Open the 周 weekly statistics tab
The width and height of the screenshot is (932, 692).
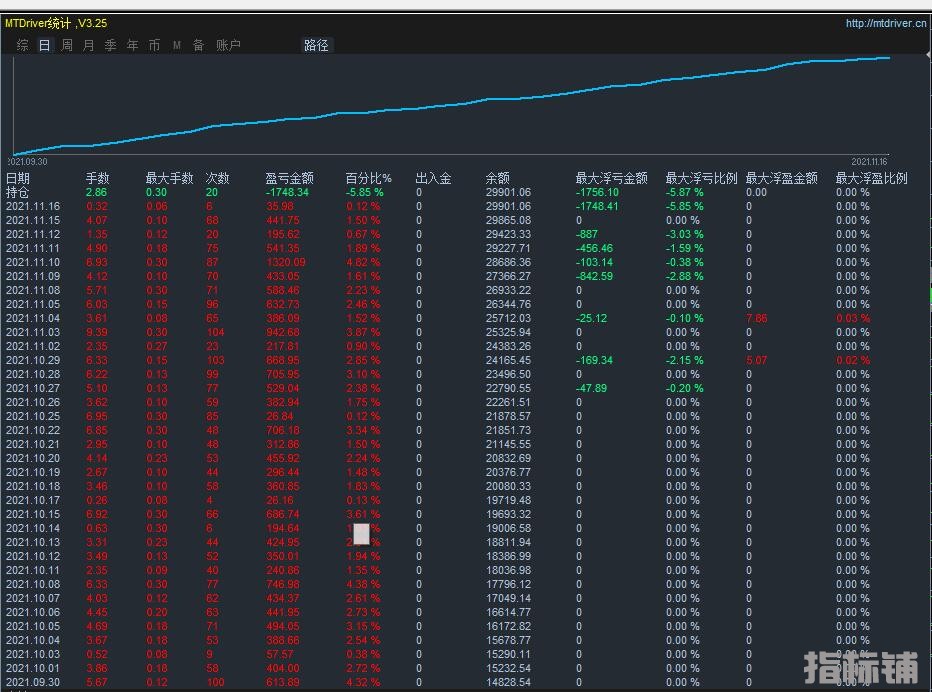pos(67,45)
